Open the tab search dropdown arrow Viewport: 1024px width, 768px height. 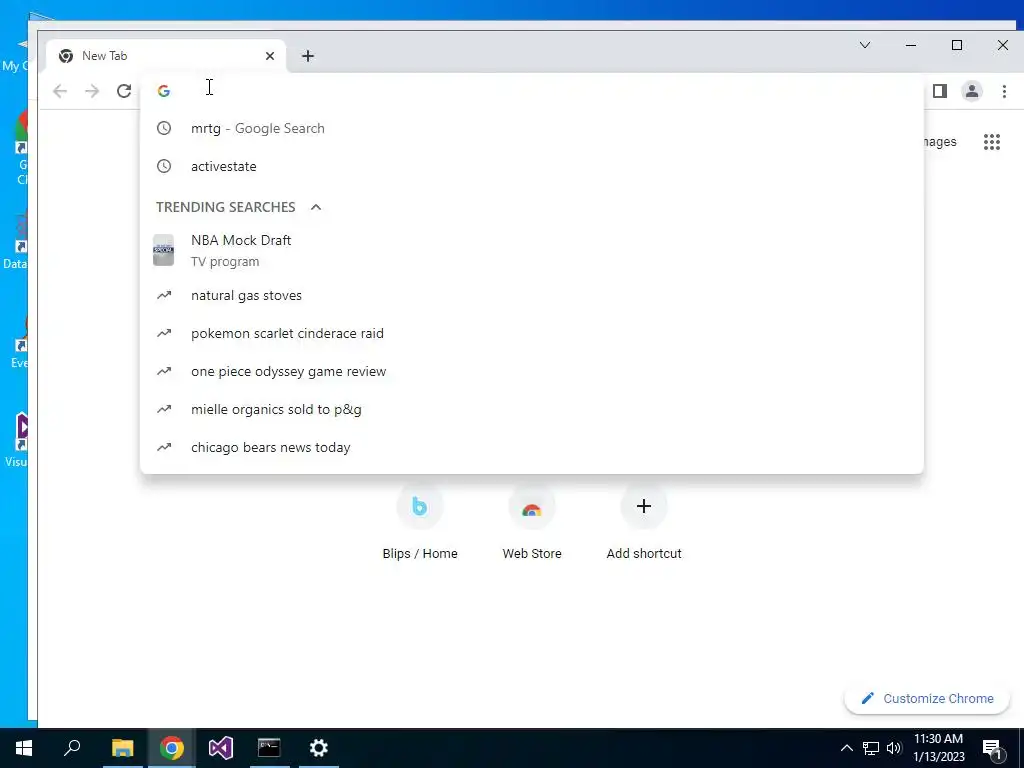[865, 45]
